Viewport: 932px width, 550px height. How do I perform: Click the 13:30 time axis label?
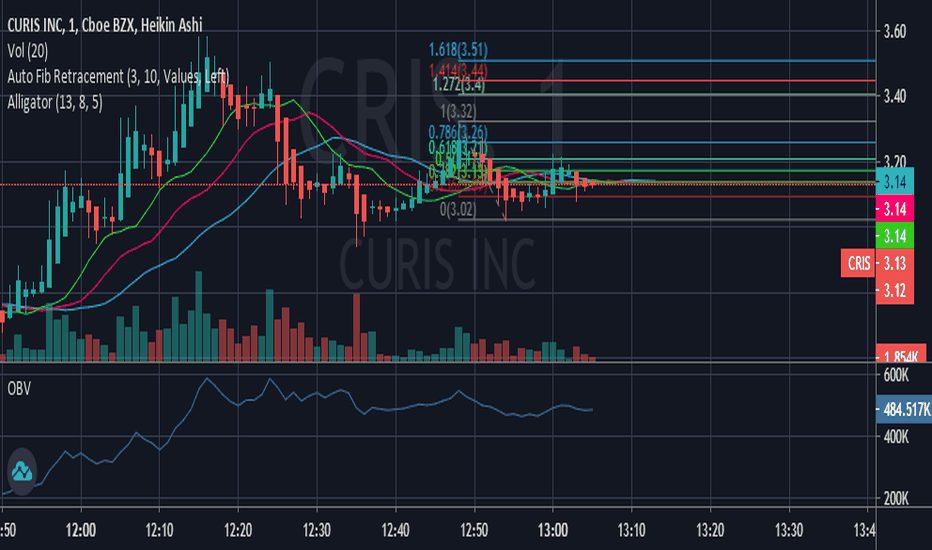789,530
